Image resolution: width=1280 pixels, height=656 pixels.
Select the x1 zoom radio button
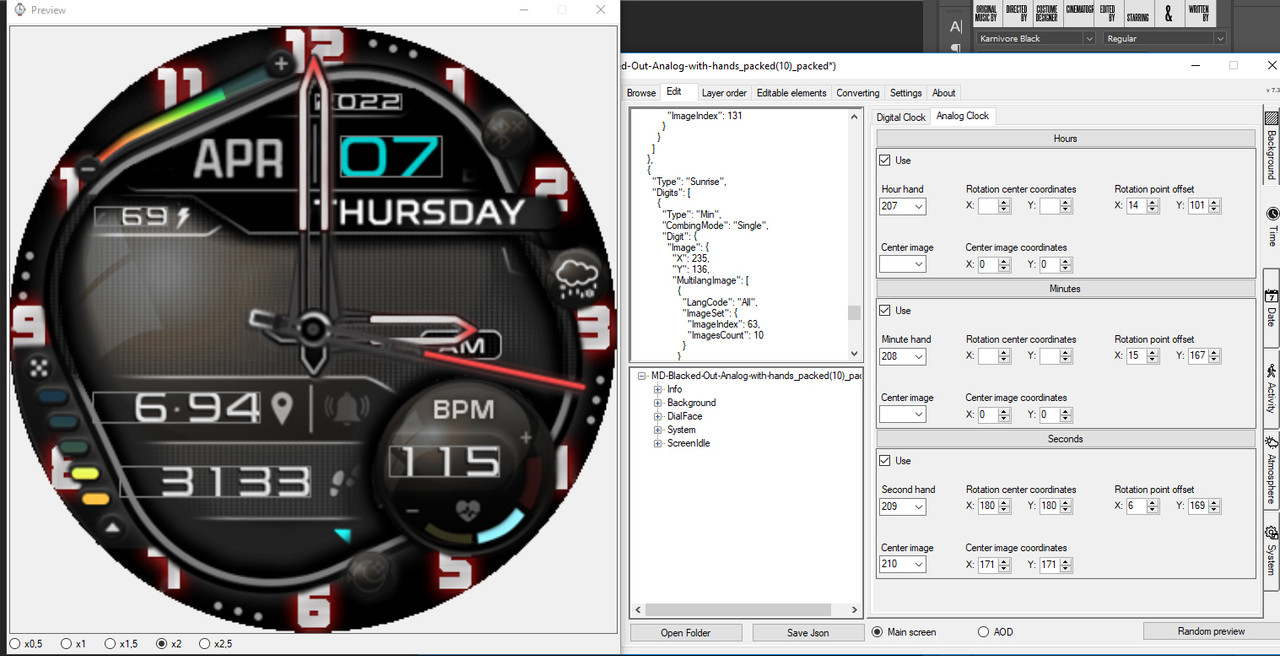click(x=66, y=644)
